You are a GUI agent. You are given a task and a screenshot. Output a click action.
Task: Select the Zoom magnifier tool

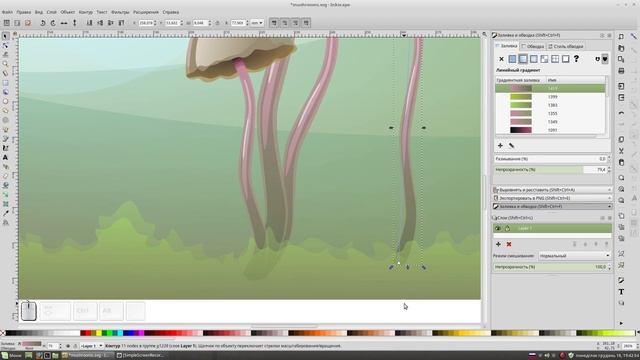coord(5,64)
